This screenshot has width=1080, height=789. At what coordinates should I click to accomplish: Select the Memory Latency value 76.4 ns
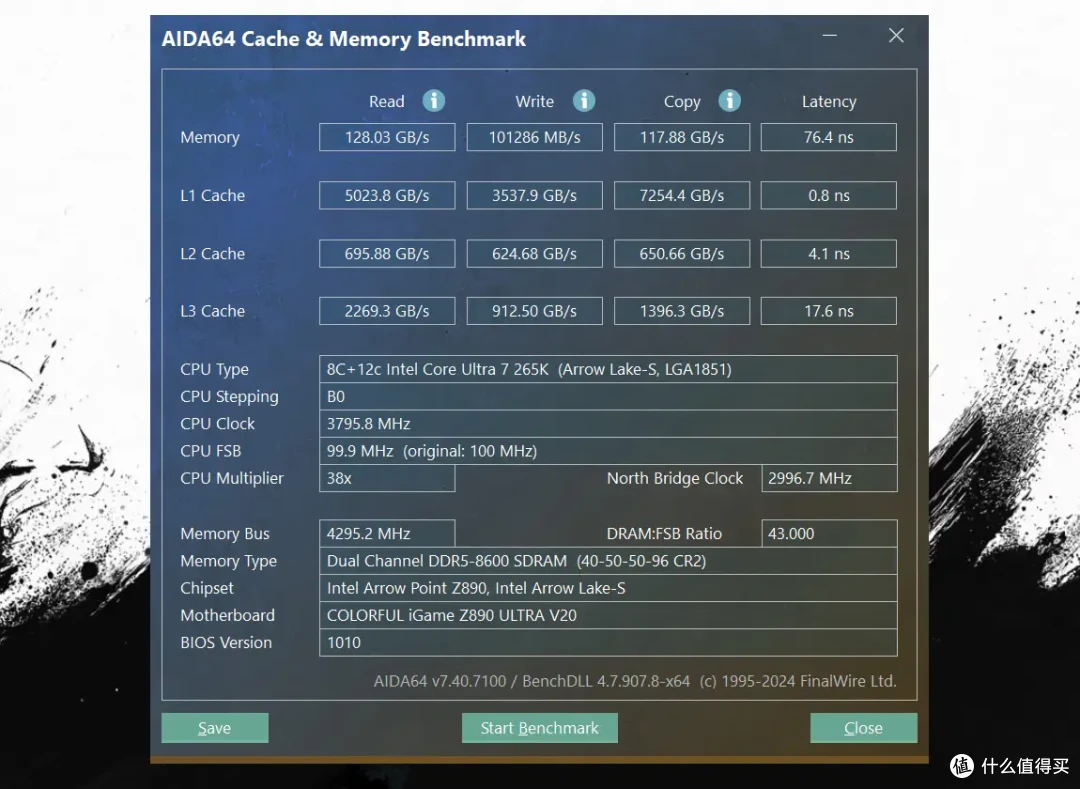click(x=829, y=137)
